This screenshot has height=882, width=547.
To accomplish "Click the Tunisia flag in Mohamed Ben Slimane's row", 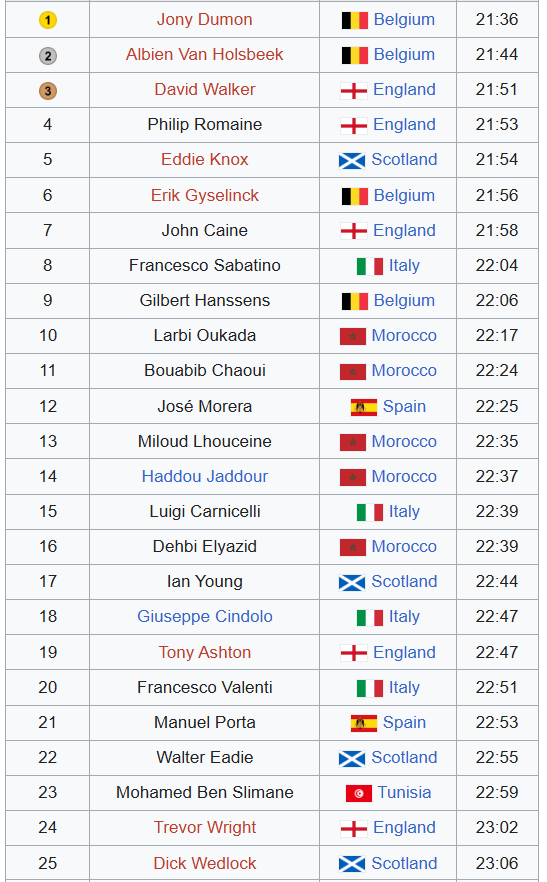I will pyautogui.click(x=358, y=793).
